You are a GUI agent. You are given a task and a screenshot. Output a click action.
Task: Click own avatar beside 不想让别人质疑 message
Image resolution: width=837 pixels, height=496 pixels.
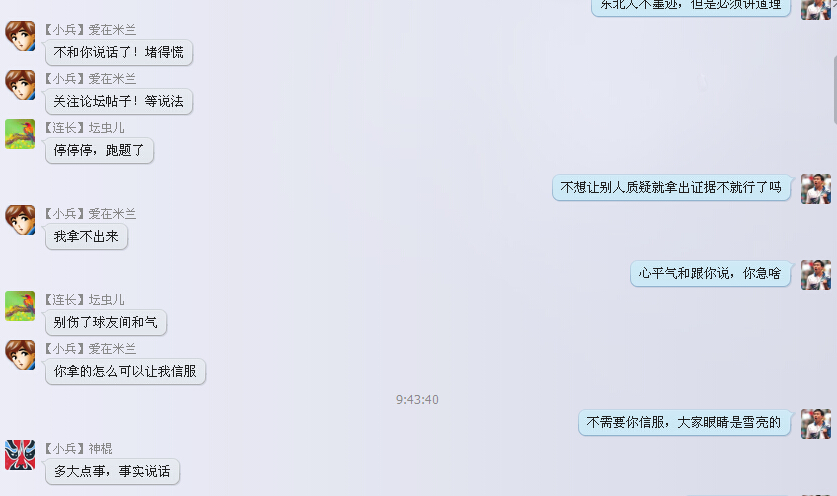click(816, 189)
